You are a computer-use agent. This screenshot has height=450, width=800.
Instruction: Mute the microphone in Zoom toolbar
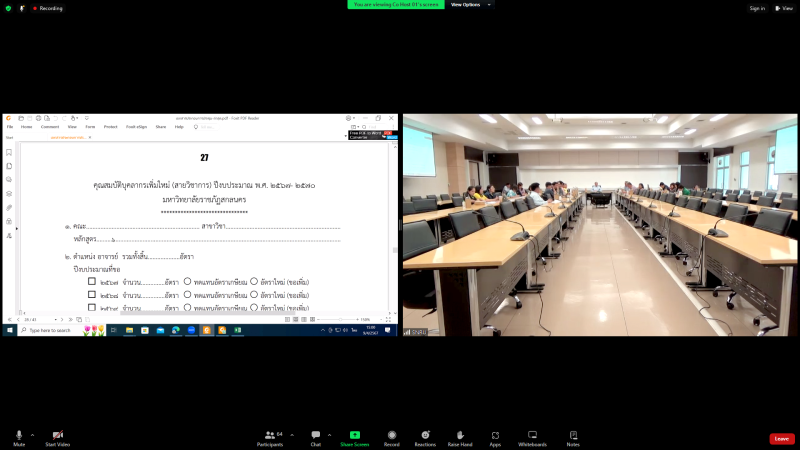(x=19, y=436)
